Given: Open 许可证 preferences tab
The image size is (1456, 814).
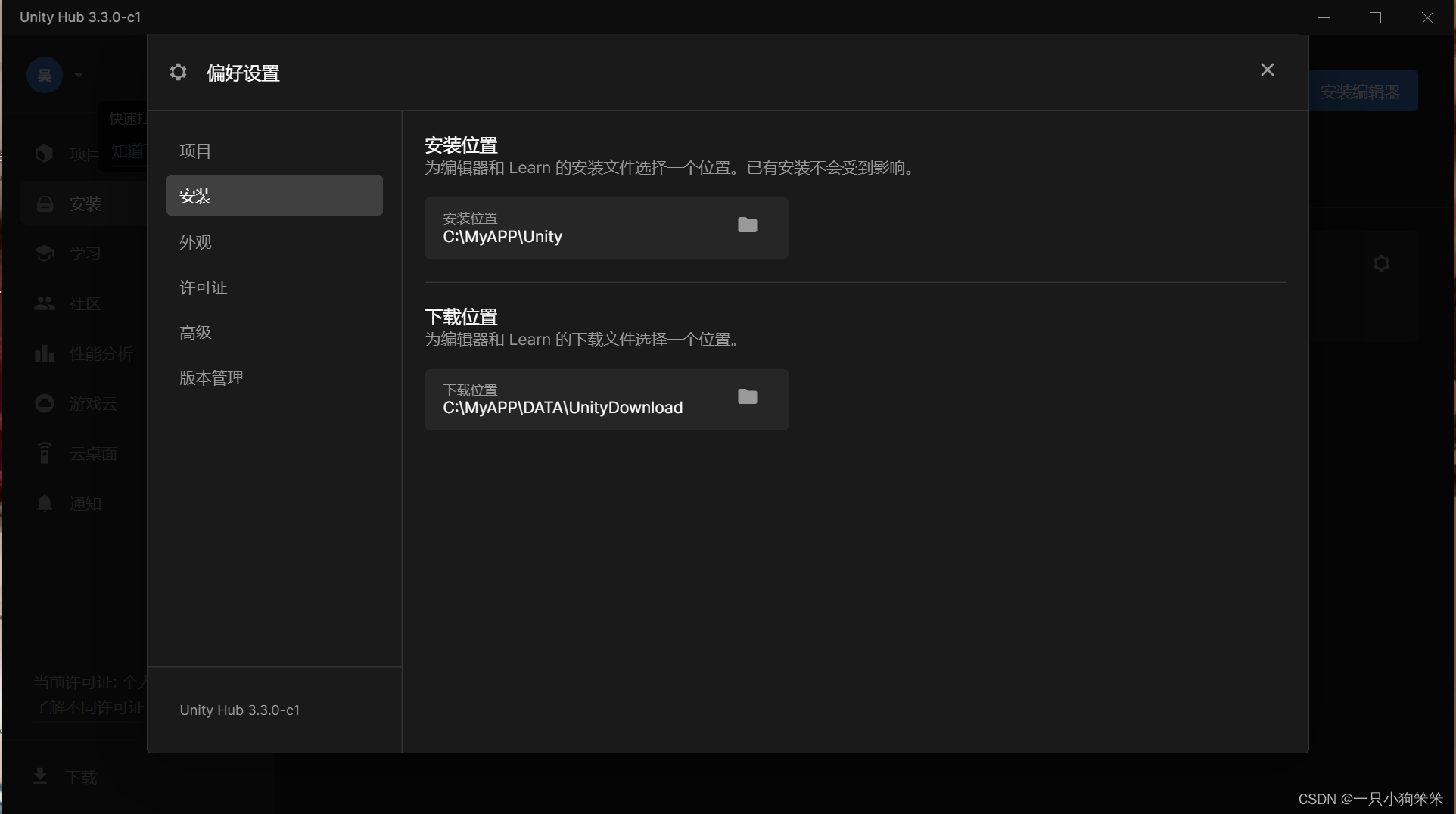Looking at the screenshot, I should pos(275,287).
